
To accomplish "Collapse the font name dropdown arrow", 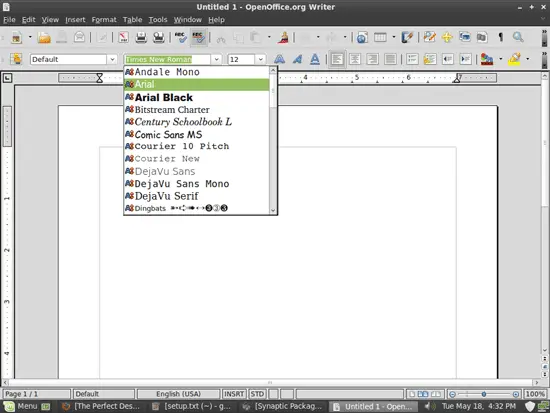I will (216, 59).
